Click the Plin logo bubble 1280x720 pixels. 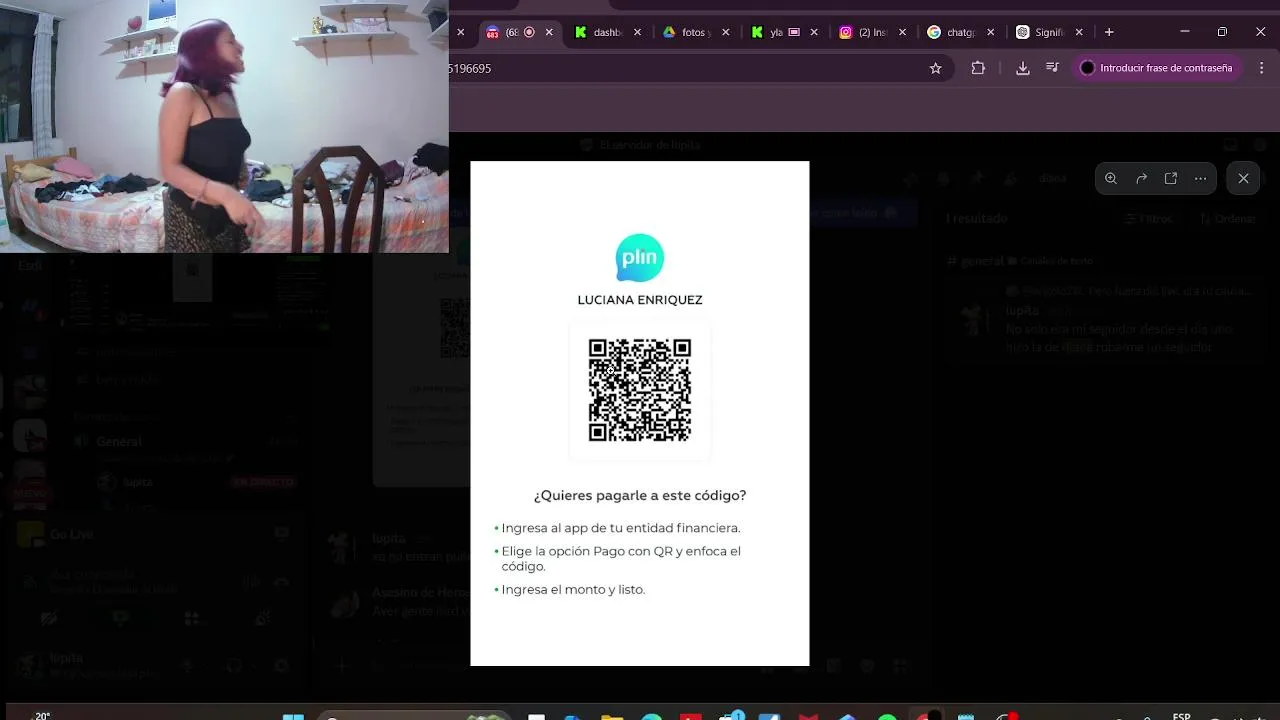point(640,258)
